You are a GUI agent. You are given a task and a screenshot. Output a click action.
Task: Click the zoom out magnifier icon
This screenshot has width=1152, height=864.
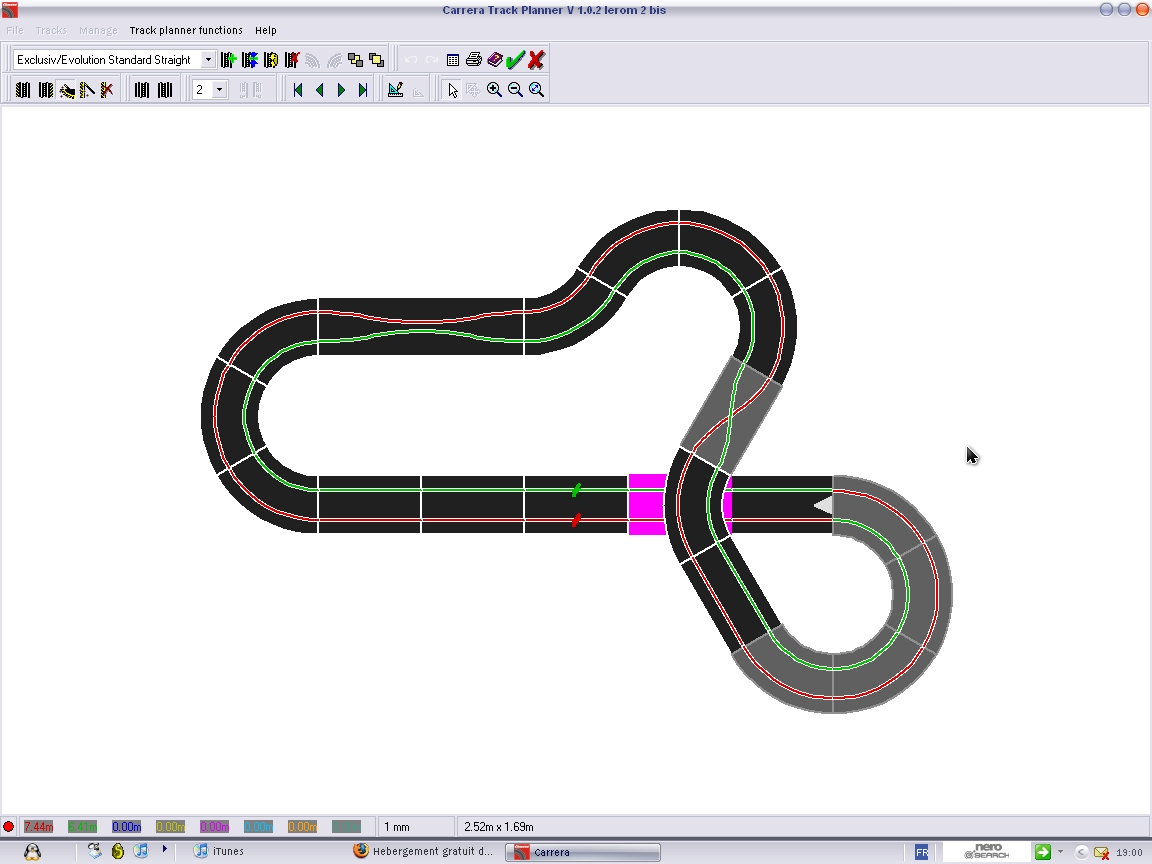pyautogui.click(x=515, y=90)
